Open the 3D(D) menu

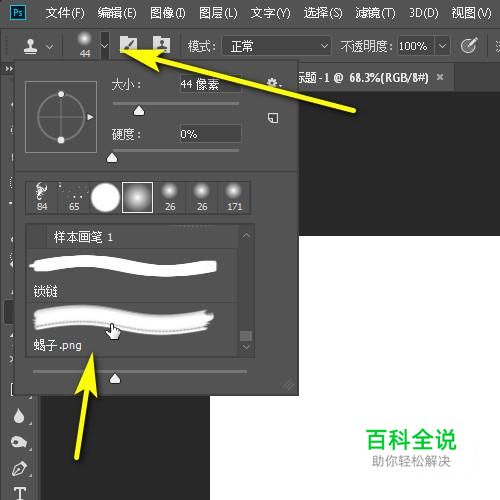click(x=424, y=13)
